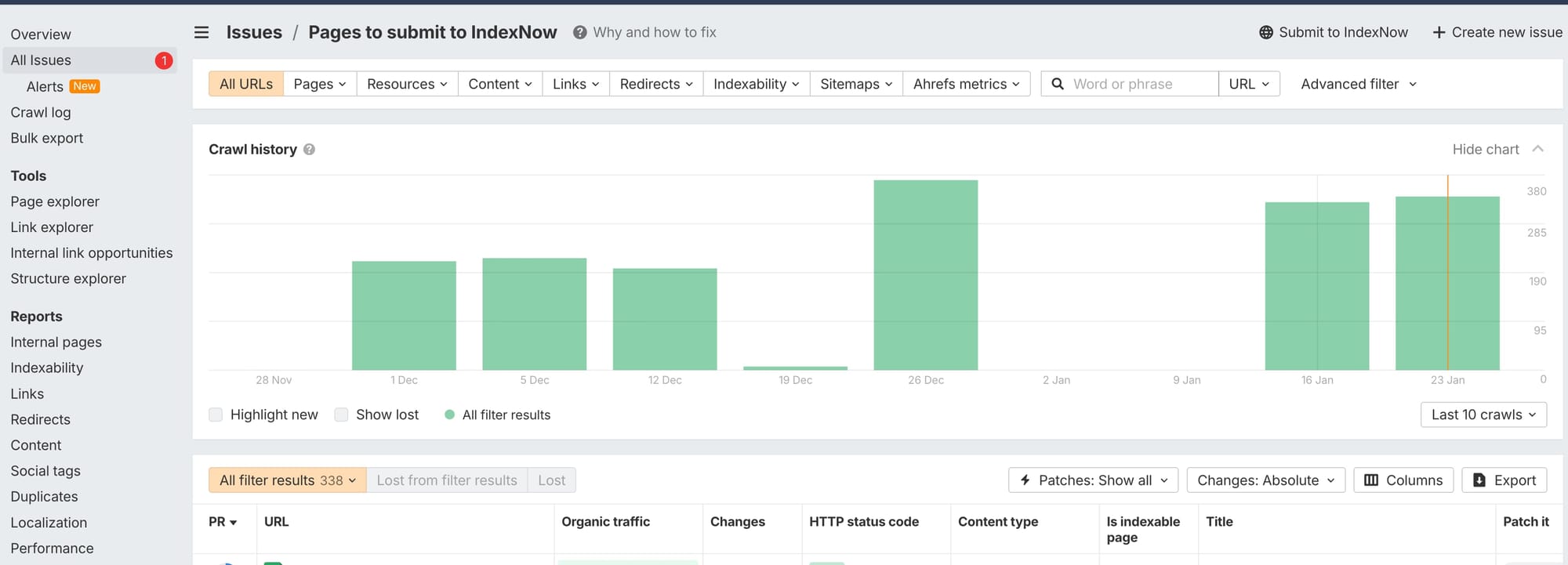Open the Changes: Absolute dropdown

(x=1265, y=480)
